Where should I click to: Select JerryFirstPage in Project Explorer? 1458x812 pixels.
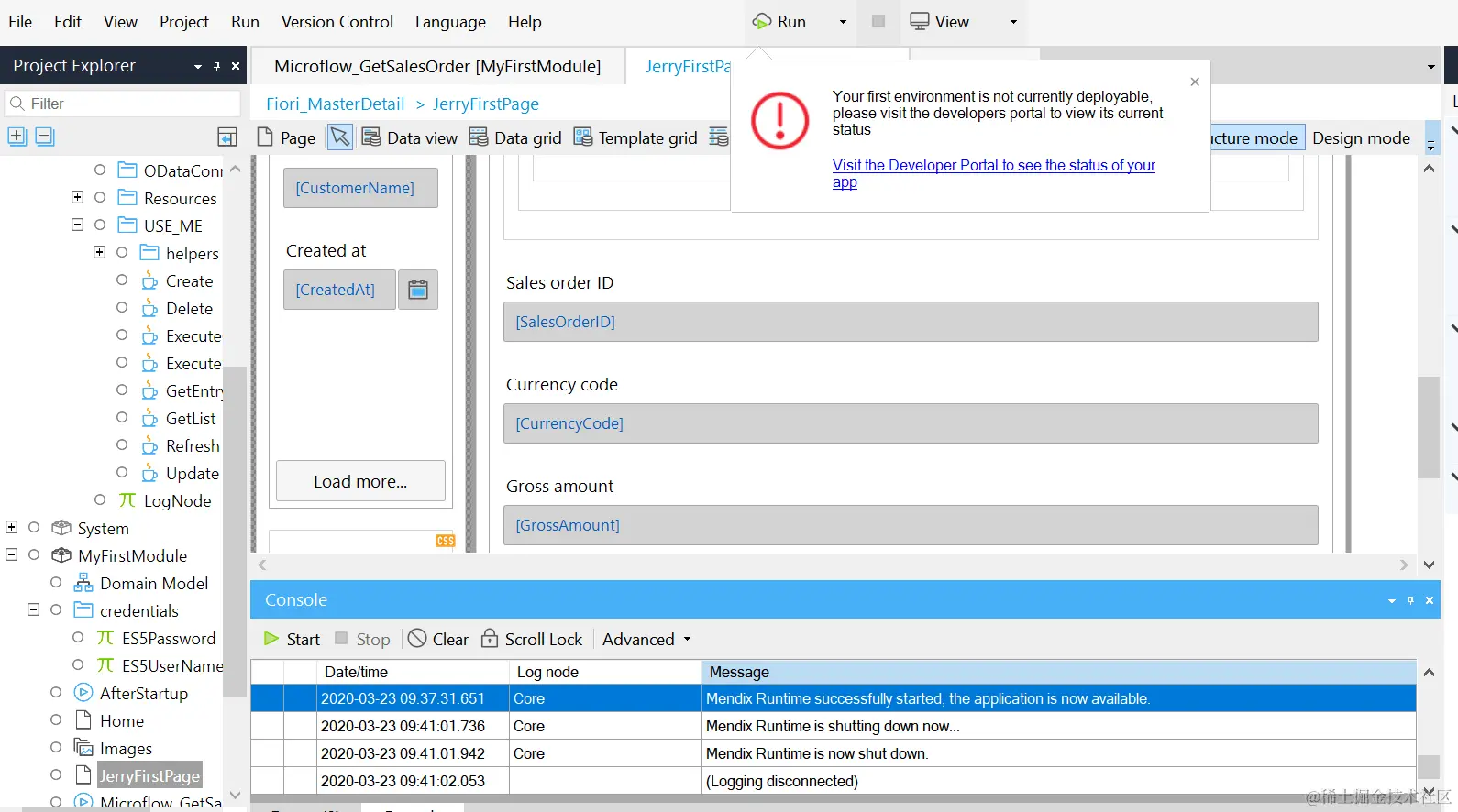149,775
